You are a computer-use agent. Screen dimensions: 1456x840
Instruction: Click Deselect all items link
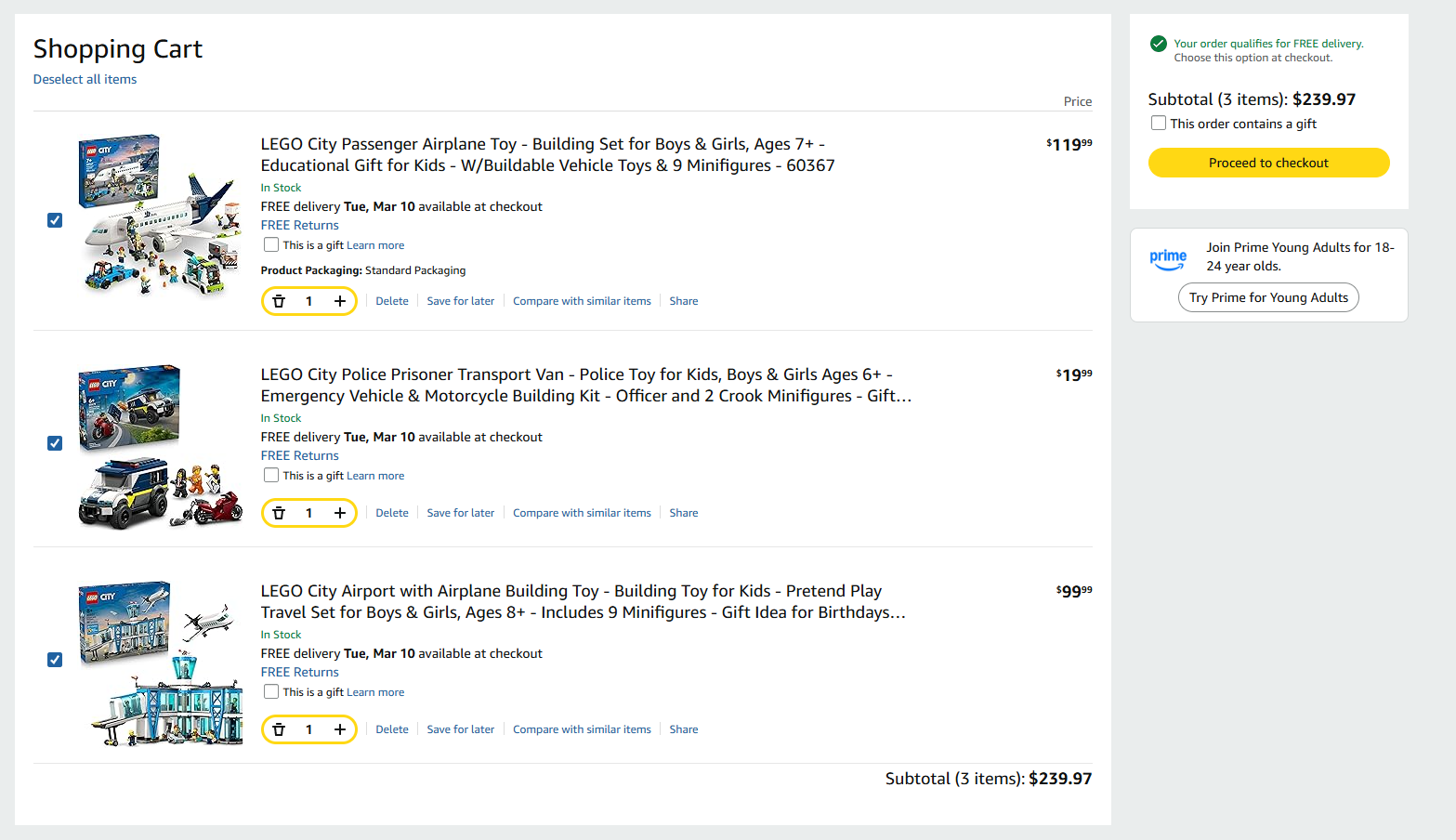tap(85, 80)
